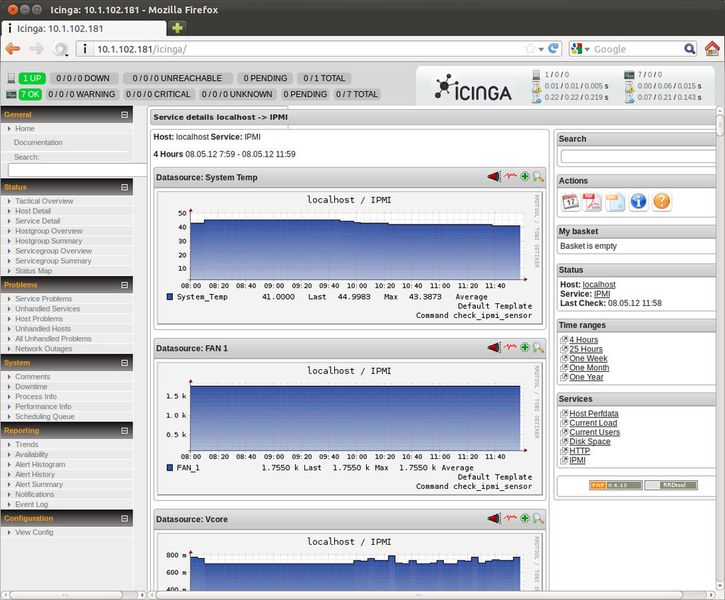This screenshot has width=725, height=600.
Task: Add Vcore graph to basket
Action: coord(524,518)
